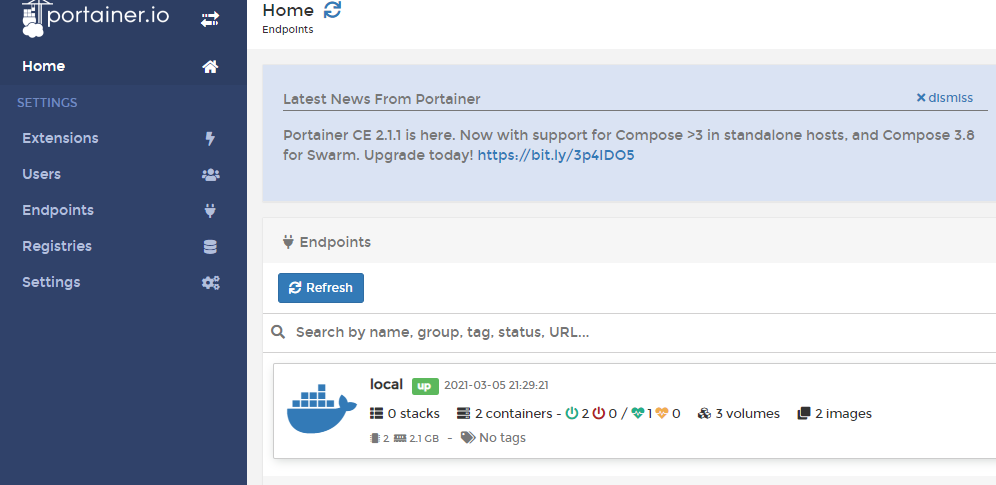Click the Home page title
The width and height of the screenshot is (996, 485).
(288, 10)
